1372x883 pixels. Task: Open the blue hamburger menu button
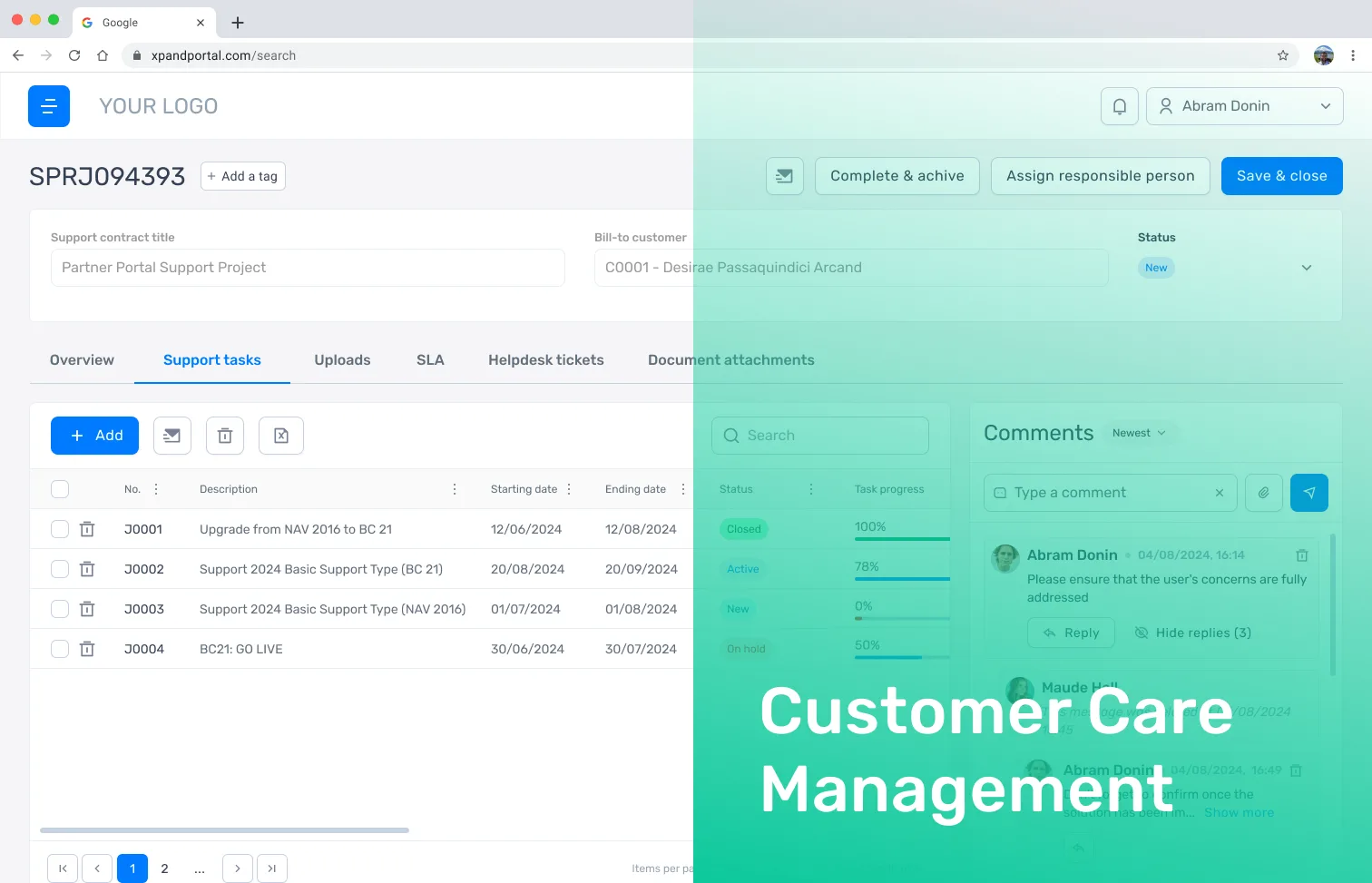coord(49,106)
